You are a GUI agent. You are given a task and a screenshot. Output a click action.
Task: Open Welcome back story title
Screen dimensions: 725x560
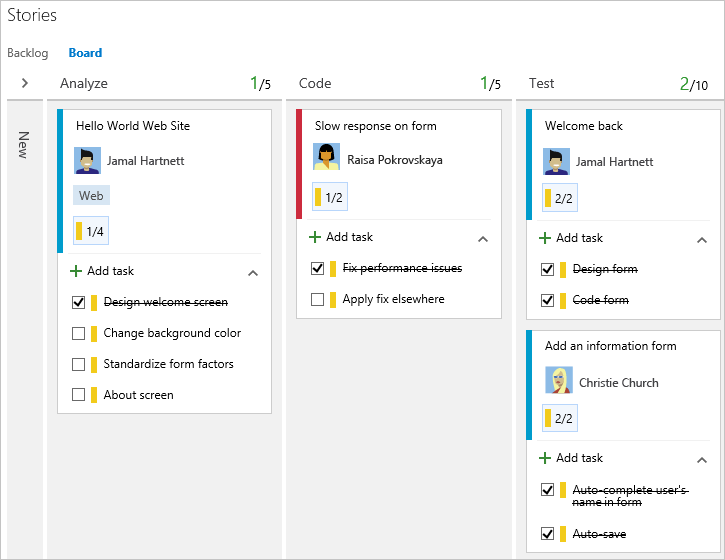click(584, 126)
